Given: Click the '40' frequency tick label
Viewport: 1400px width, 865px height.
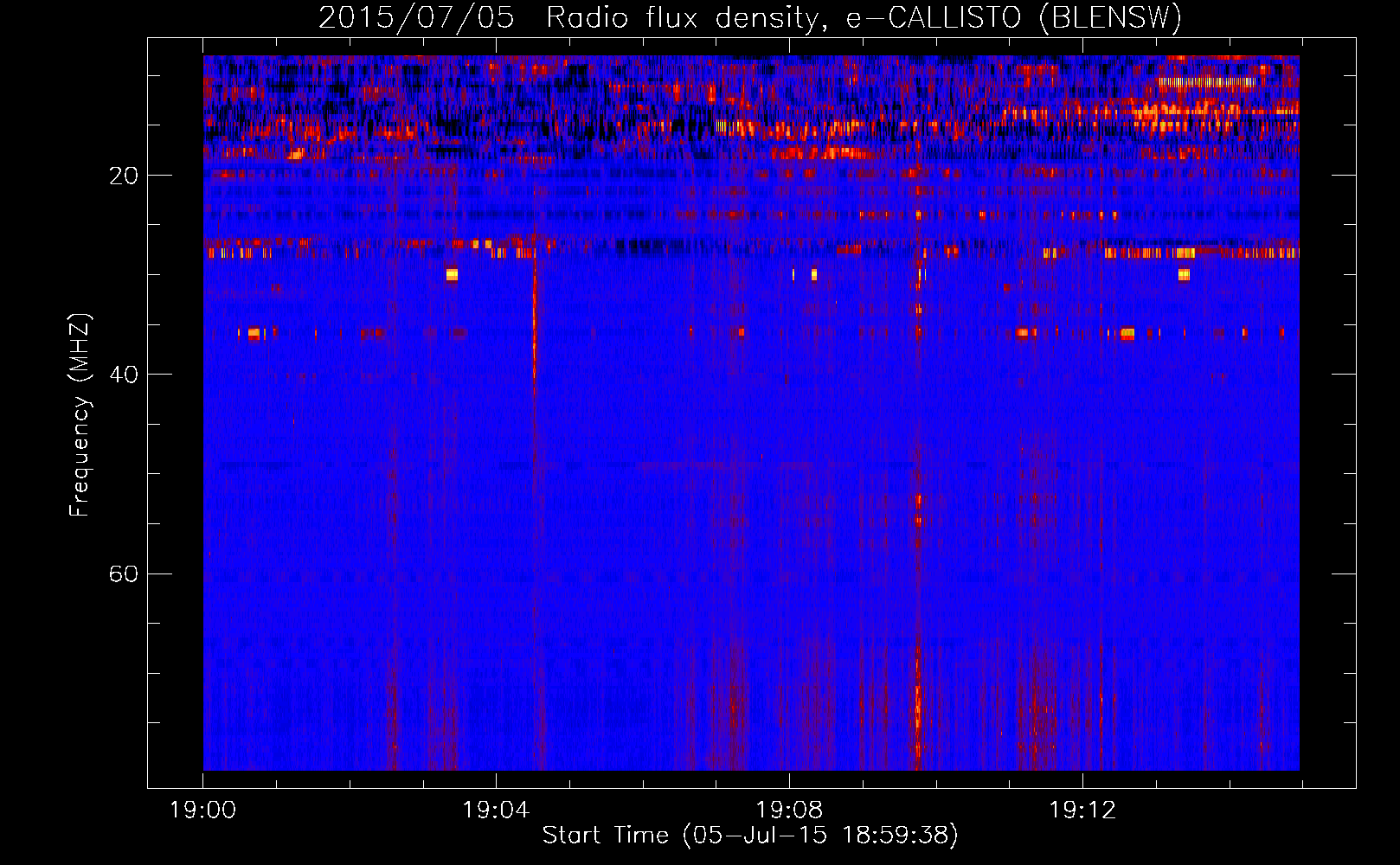Looking at the screenshot, I should pyautogui.click(x=124, y=375).
